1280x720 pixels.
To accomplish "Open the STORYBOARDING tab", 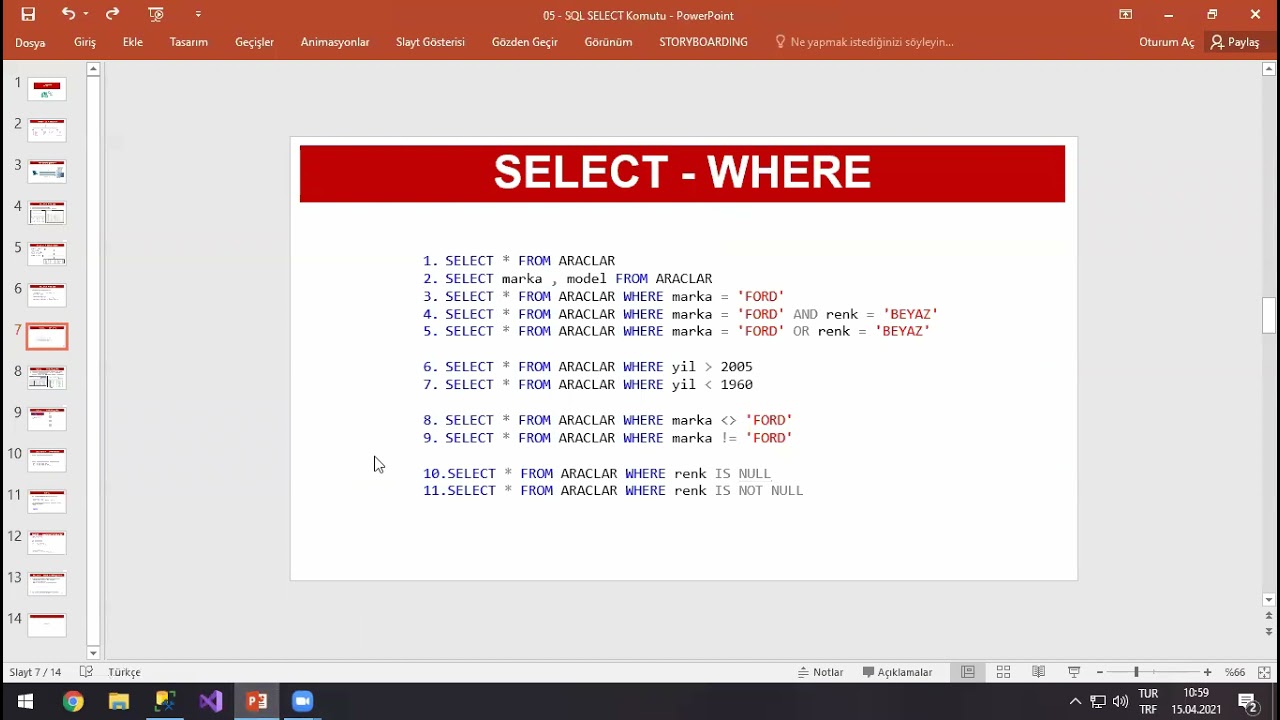I will (703, 42).
